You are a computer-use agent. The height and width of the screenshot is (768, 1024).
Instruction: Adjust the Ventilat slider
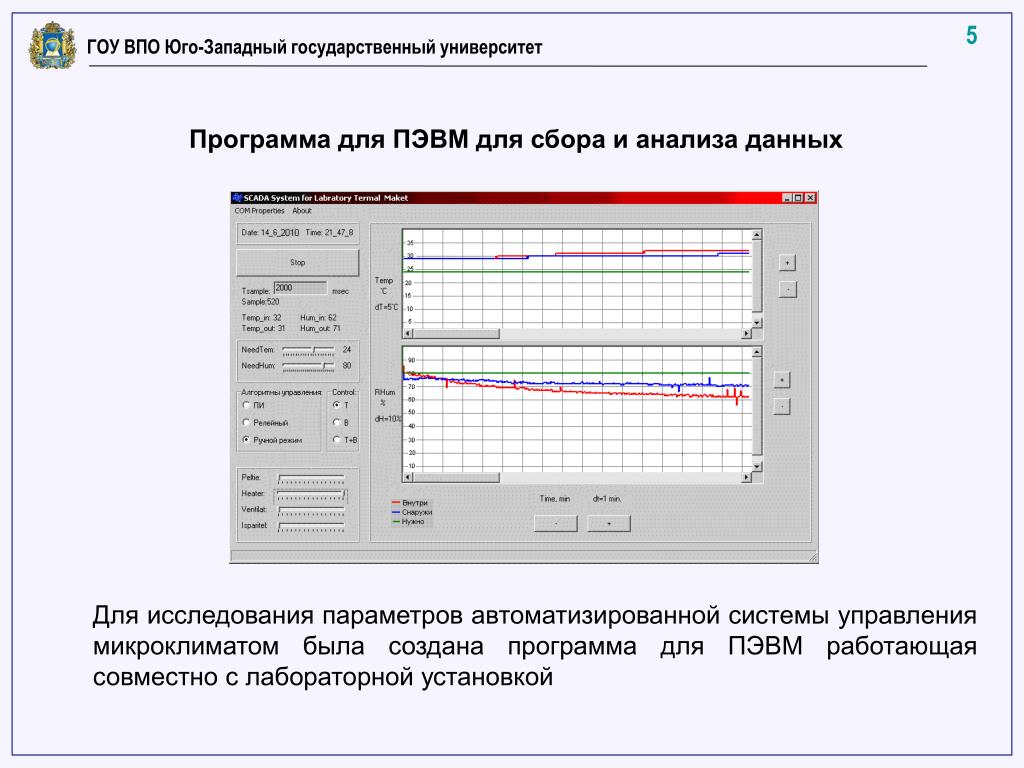pos(311,511)
